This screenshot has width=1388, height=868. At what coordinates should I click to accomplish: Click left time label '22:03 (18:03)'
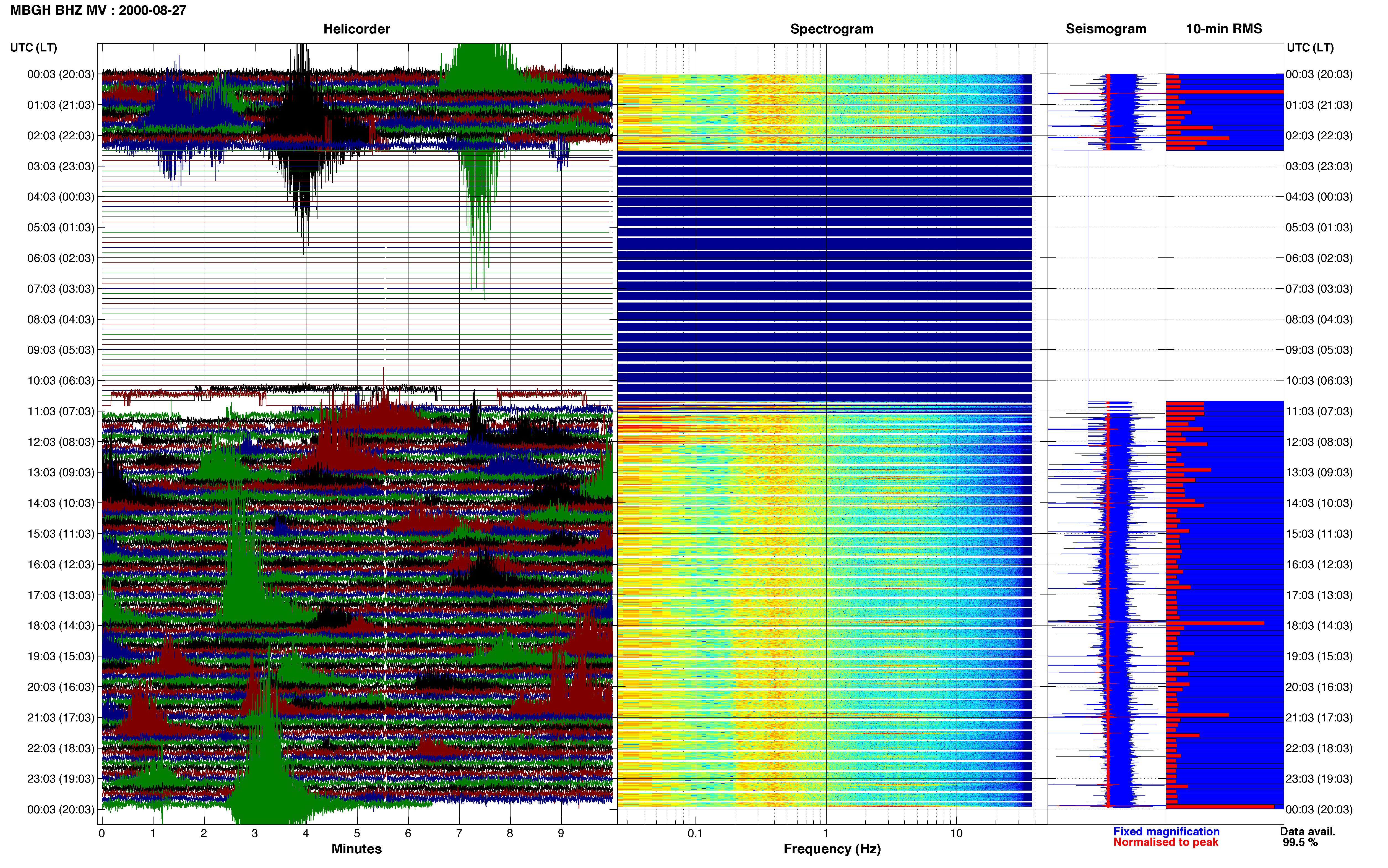(61, 748)
